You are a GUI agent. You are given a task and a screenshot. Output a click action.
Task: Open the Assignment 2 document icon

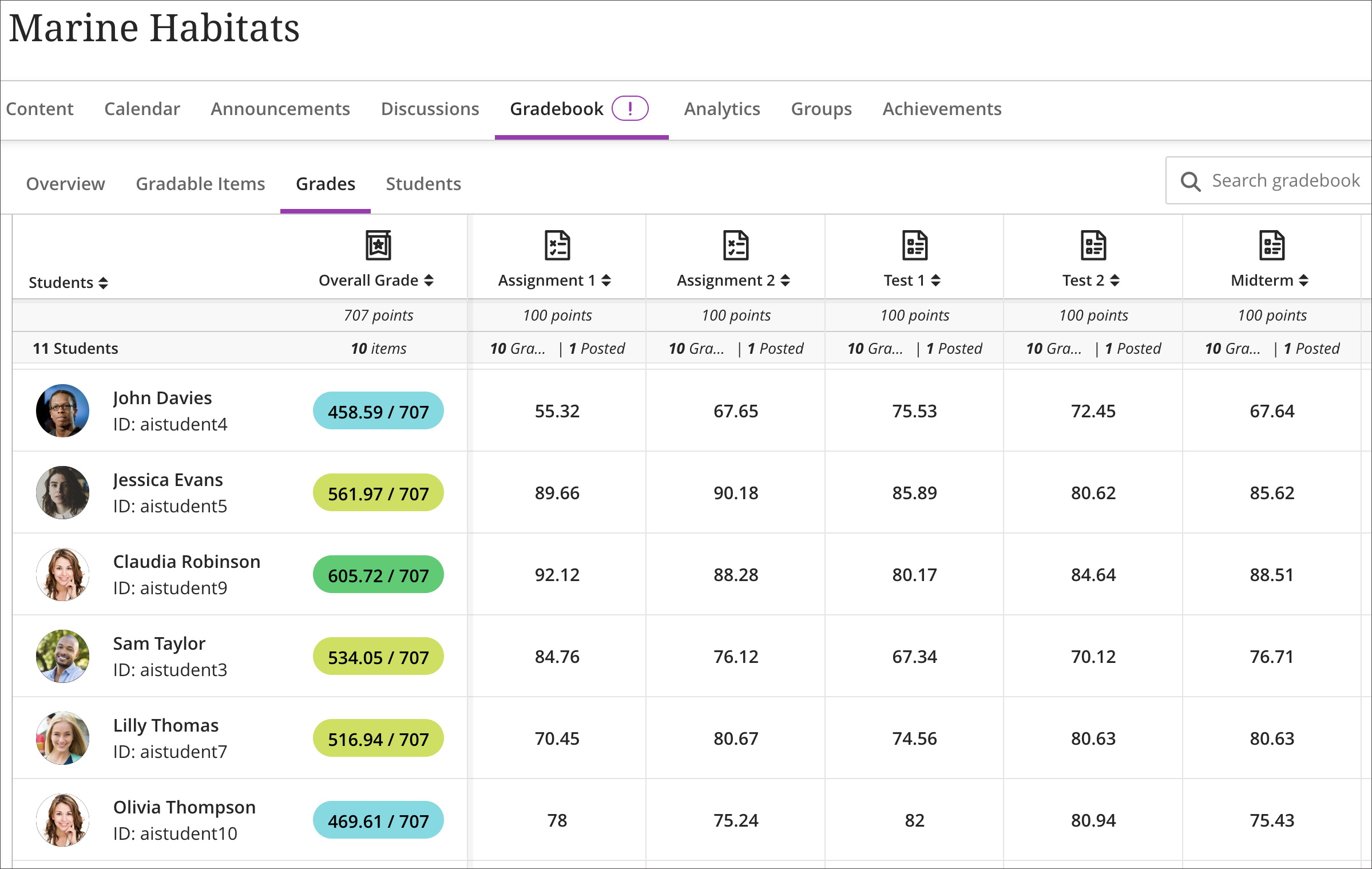point(736,245)
